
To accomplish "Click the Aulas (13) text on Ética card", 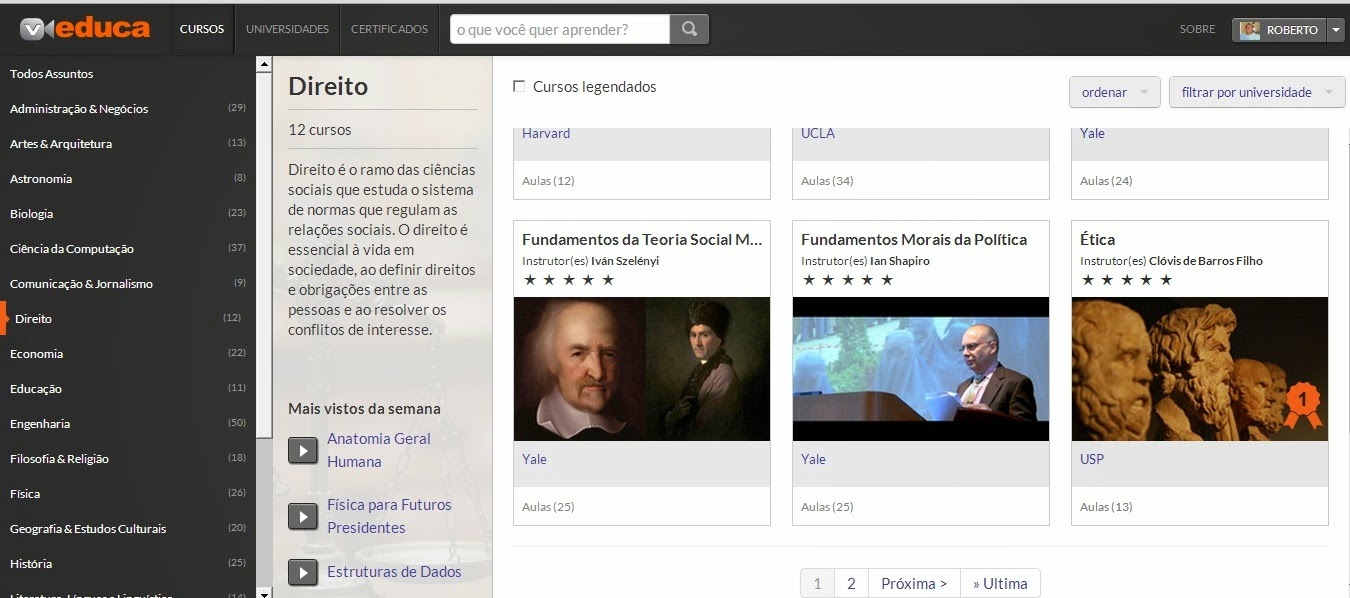I will tap(1106, 507).
